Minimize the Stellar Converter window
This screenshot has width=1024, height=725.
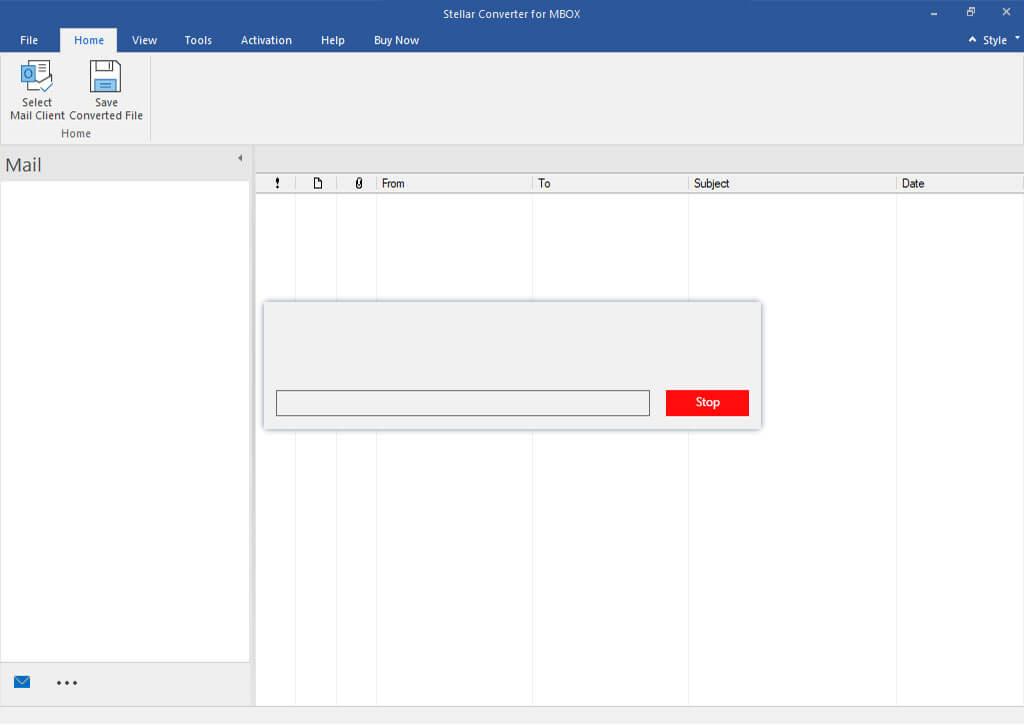click(934, 13)
